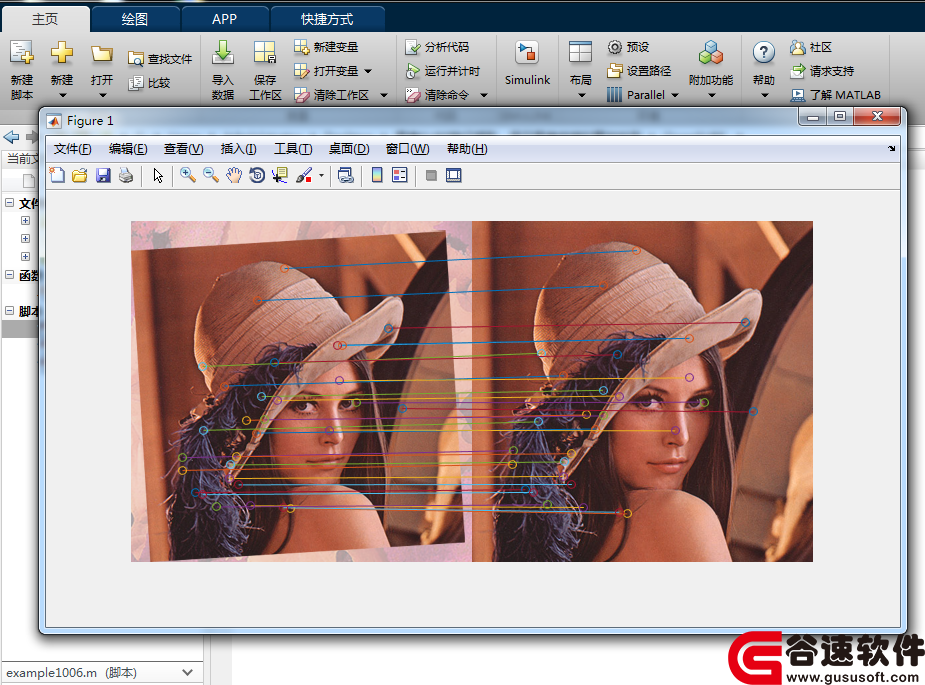The width and height of the screenshot is (925, 685).
Task: Open 查看(V) menu in Figure window
Action: click(x=183, y=149)
